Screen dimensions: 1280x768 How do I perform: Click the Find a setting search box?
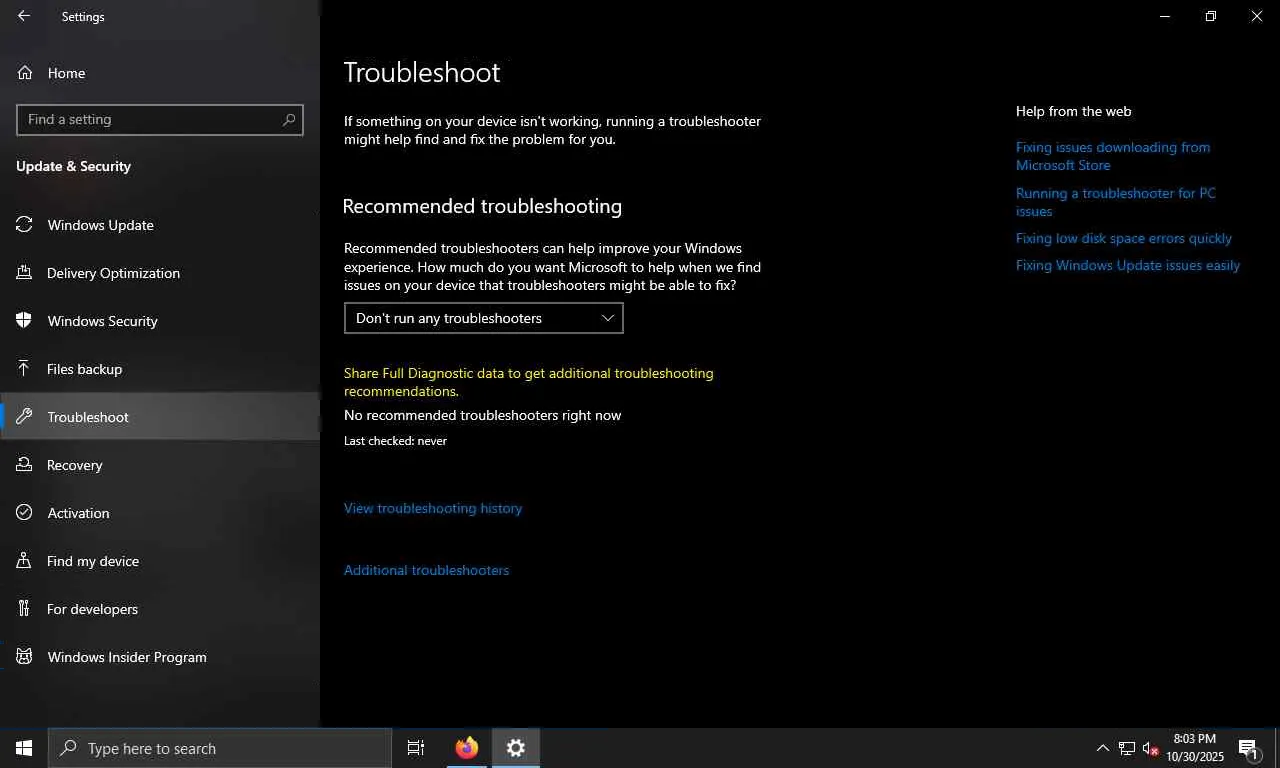(x=160, y=119)
